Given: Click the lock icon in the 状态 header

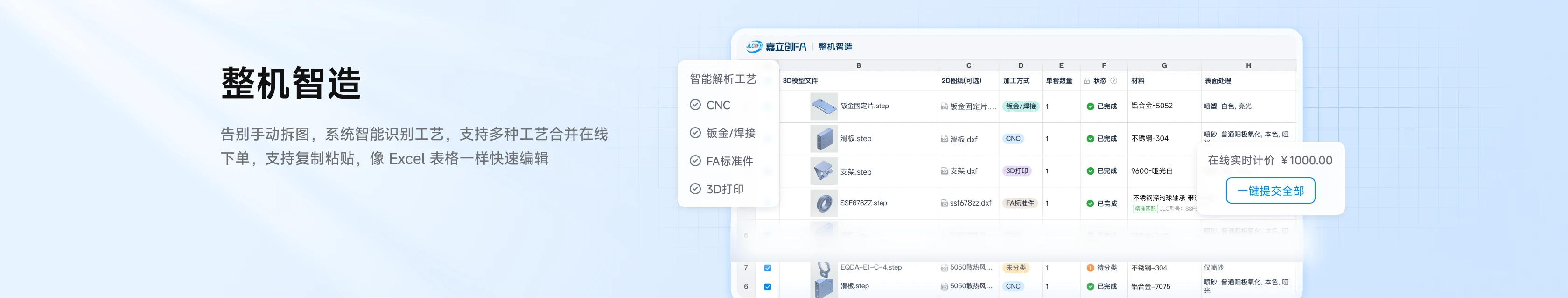Looking at the screenshot, I should click(x=1086, y=80).
